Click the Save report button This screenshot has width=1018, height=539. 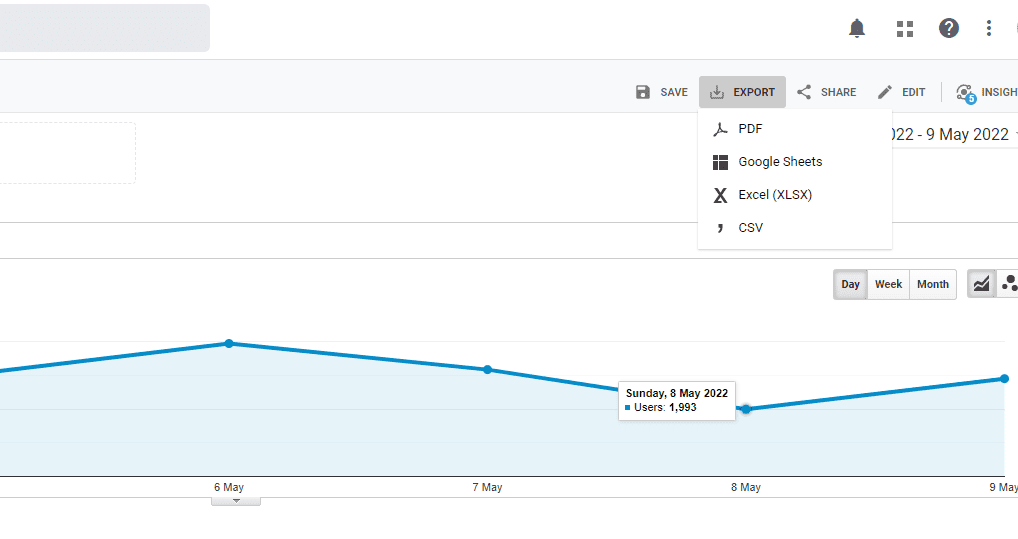click(x=662, y=92)
